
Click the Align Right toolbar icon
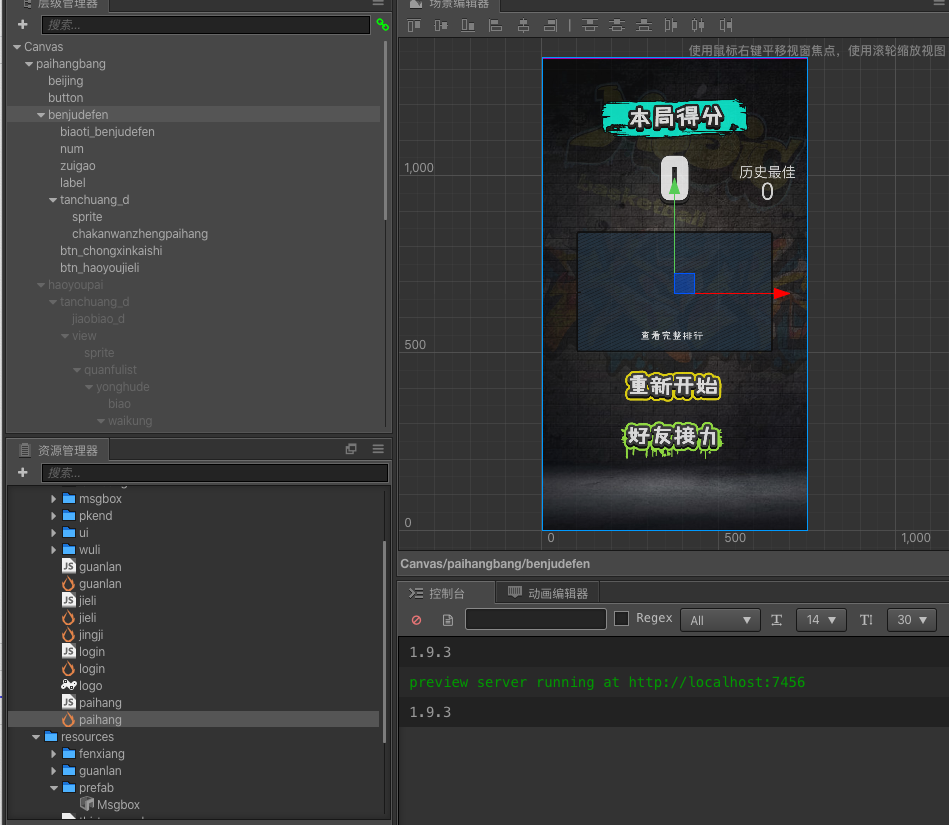550,25
